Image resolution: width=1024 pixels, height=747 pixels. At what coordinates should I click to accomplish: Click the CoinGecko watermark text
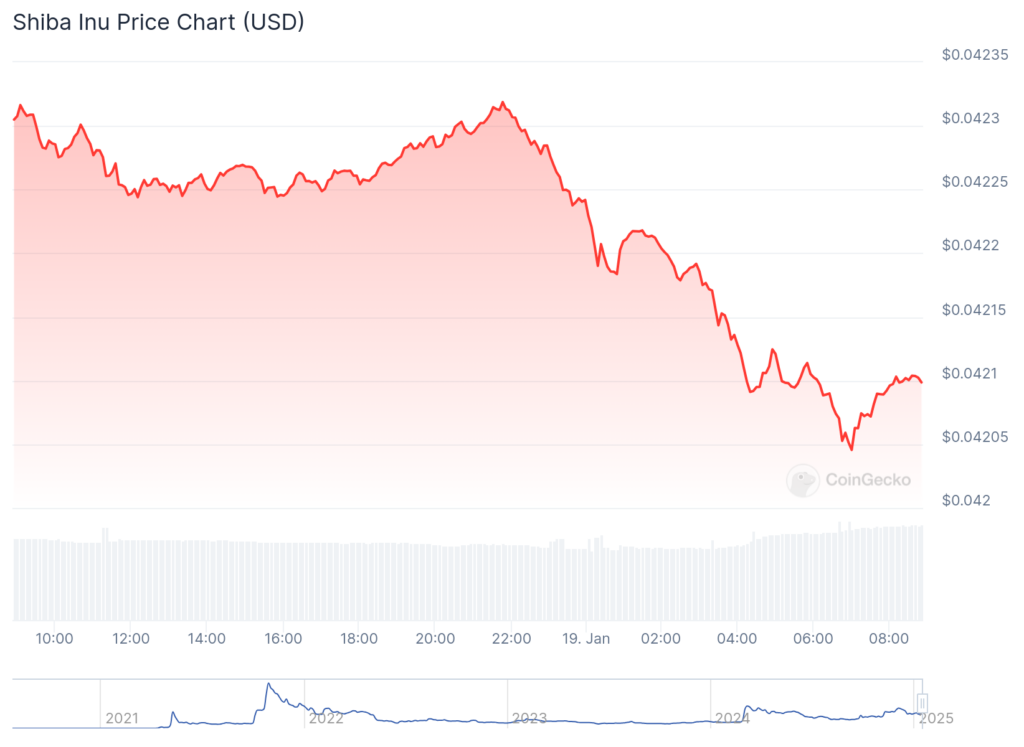[x=868, y=480]
